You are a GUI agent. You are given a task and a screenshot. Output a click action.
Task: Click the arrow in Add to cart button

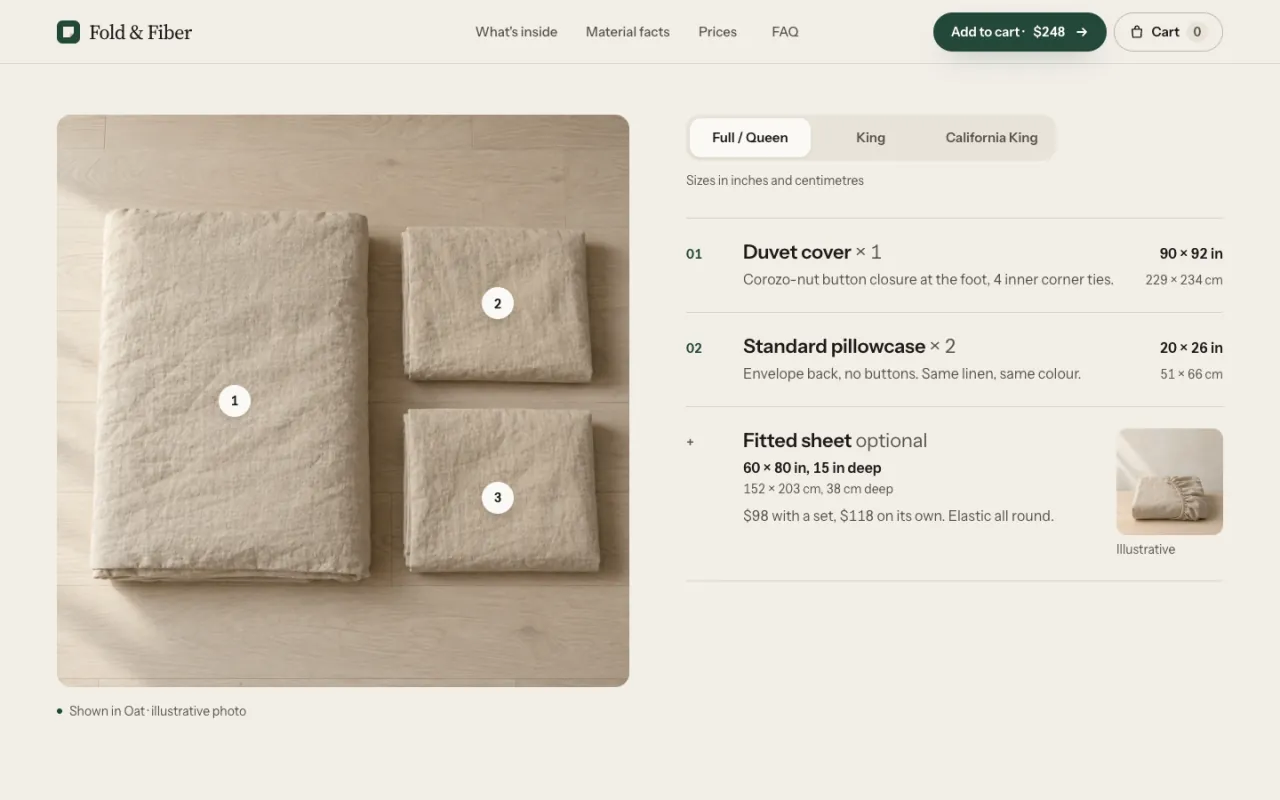(x=1082, y=32)
